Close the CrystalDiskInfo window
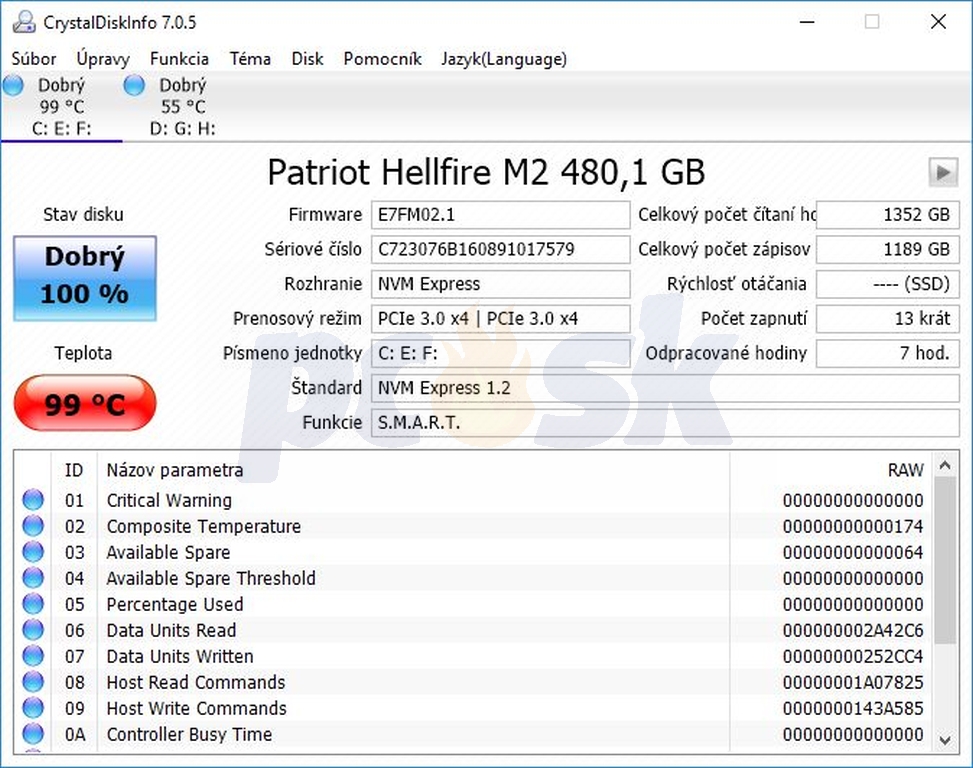Viewport: 973px width, 768px height. coord(938,22)
